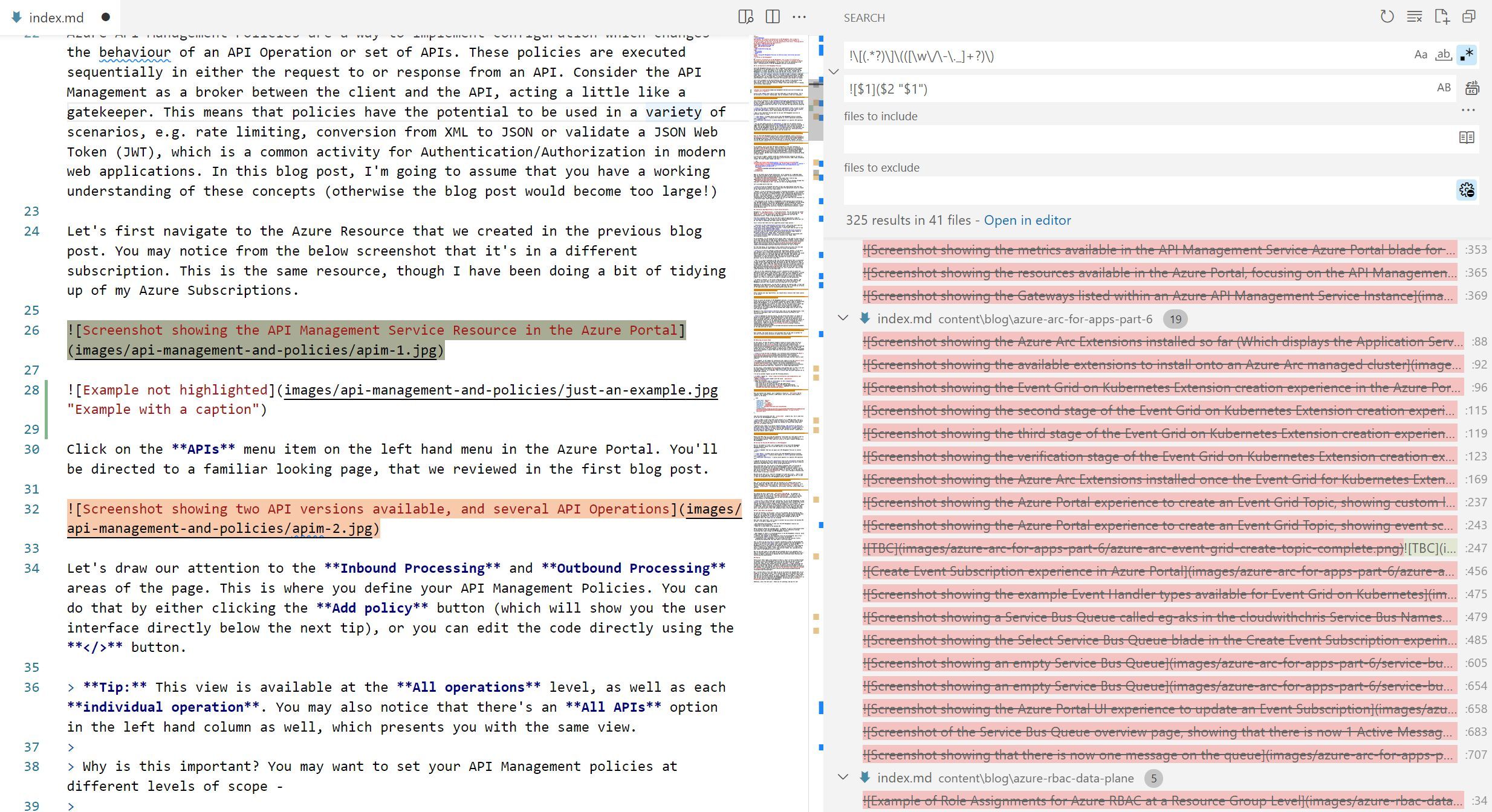Screen dimensions: 1492x812
Task: Click the Open in editor link
Action: point(1027,220)
